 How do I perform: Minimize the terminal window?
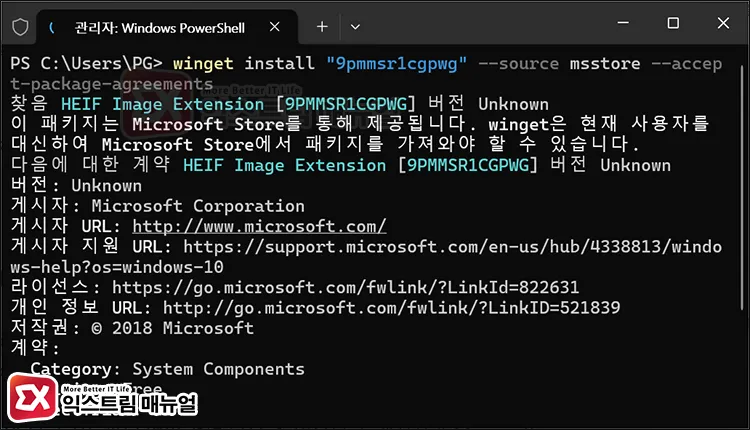tap(623, 22)
